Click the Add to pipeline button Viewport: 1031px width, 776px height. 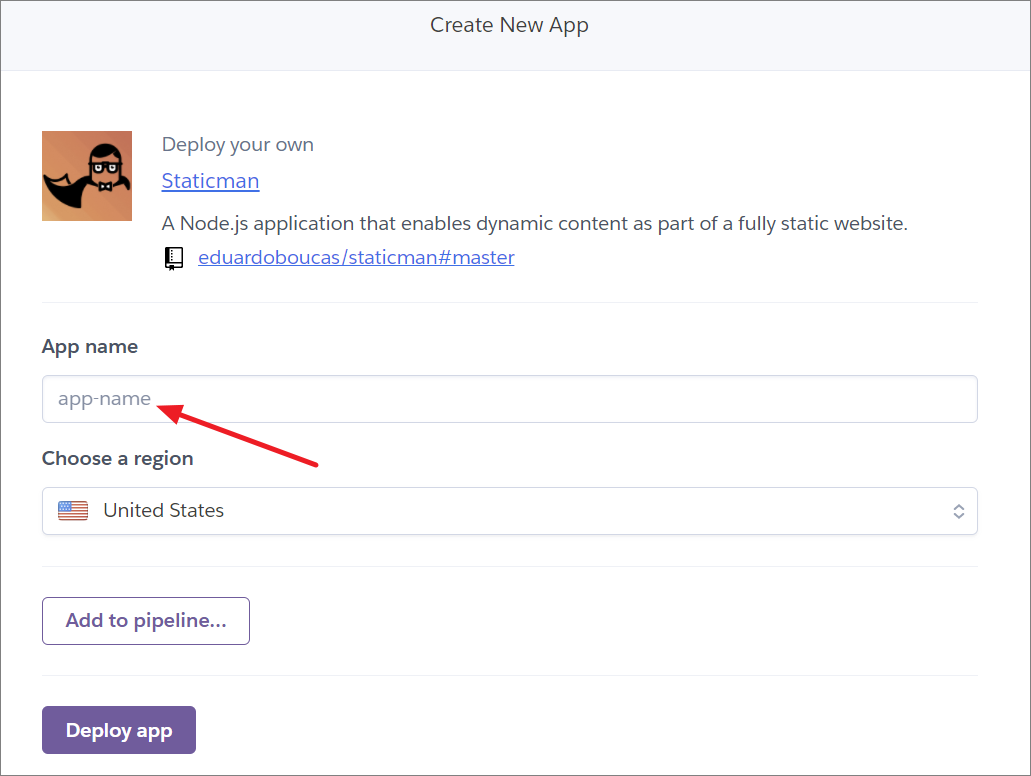(146, 621)
